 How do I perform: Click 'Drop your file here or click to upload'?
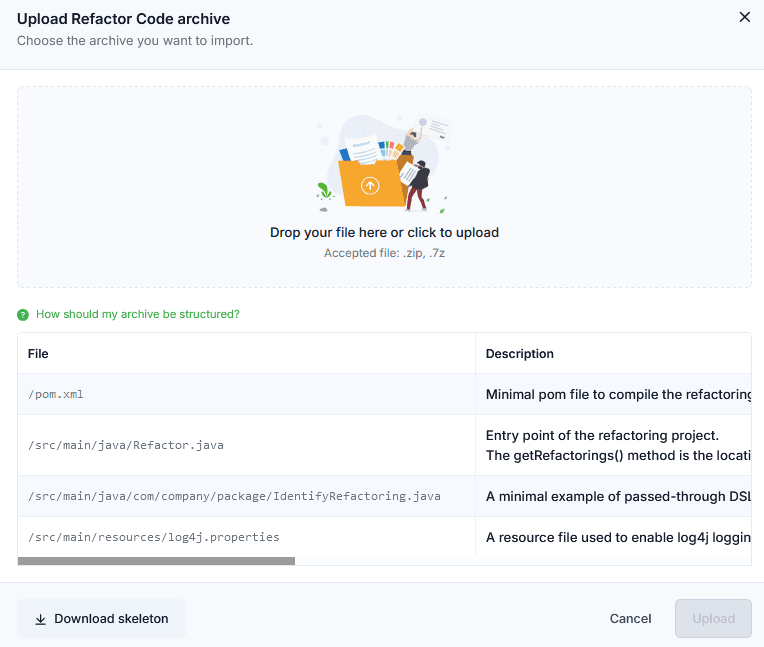click(384, 232)
